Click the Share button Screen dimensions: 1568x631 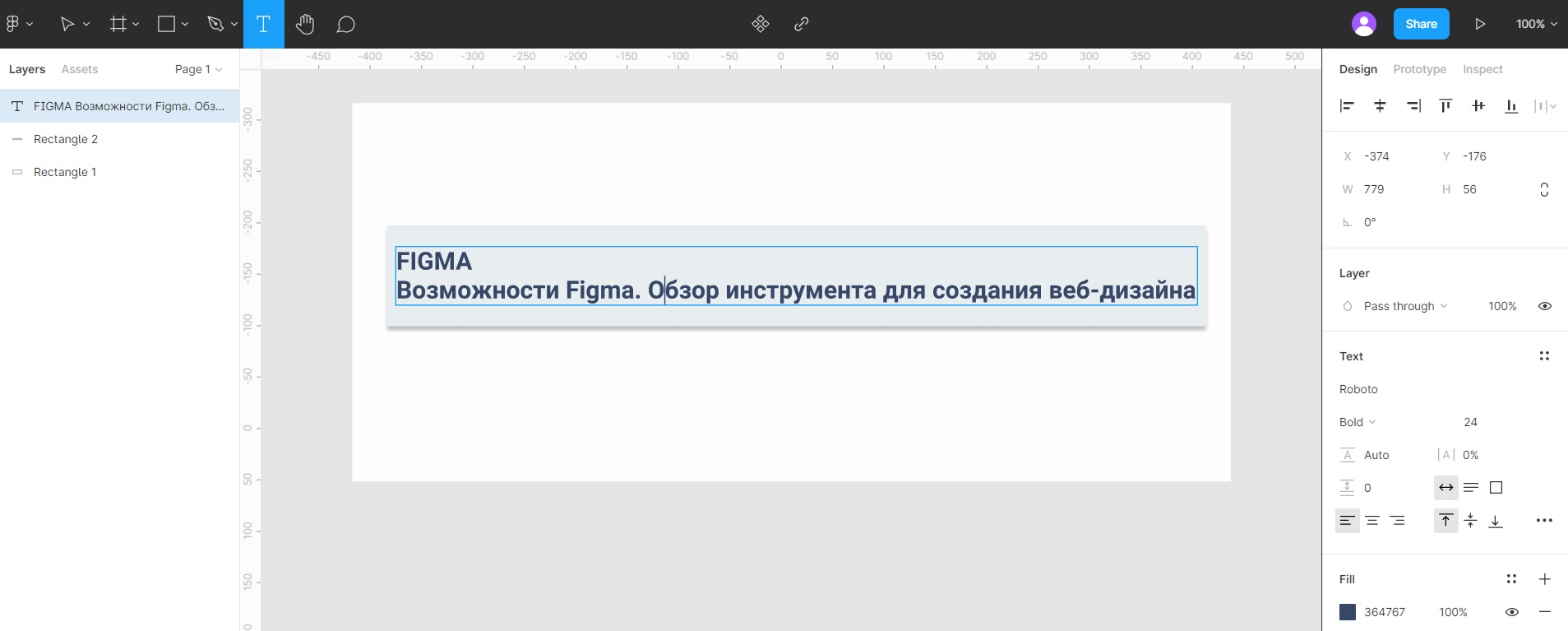(x=1422, y=24)
